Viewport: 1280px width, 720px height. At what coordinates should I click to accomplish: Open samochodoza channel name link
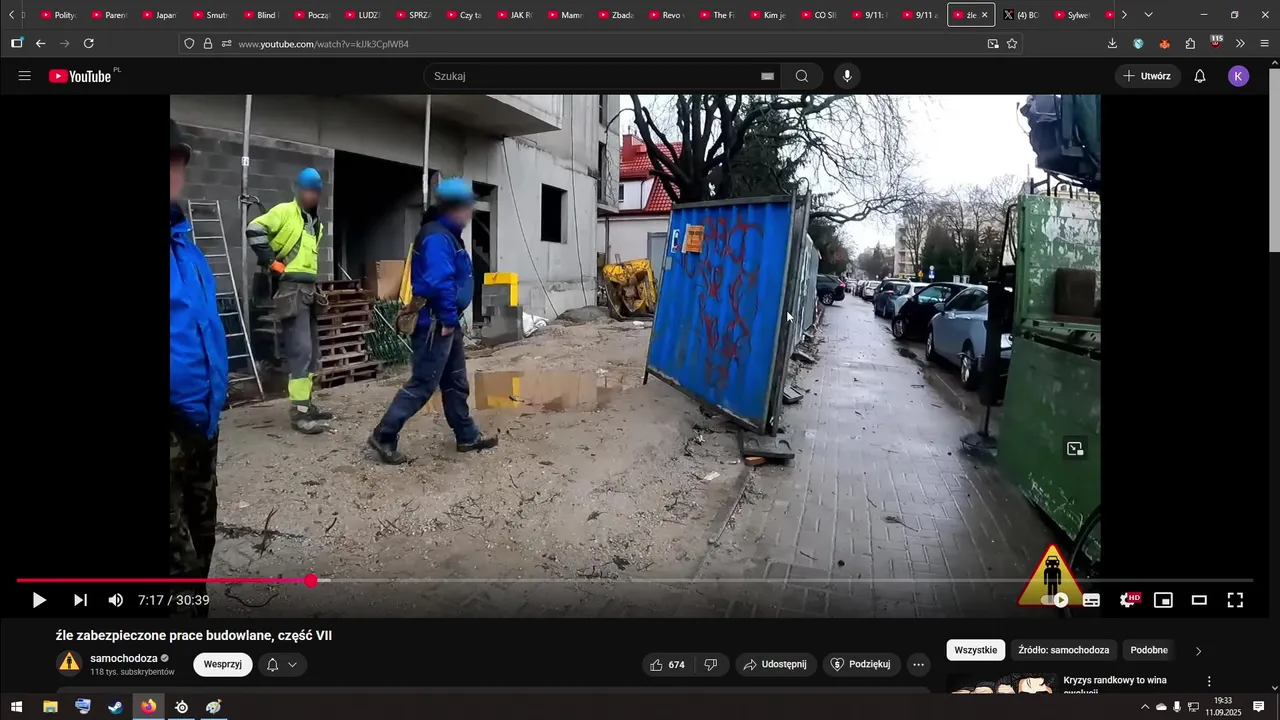(x=124, y=658)
